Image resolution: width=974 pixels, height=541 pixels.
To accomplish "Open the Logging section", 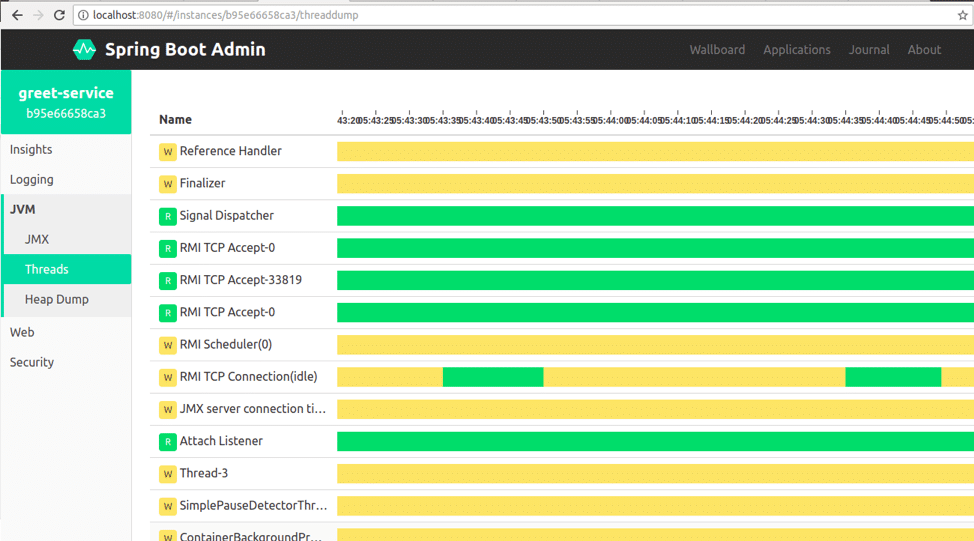I will (x=32, y=180).
